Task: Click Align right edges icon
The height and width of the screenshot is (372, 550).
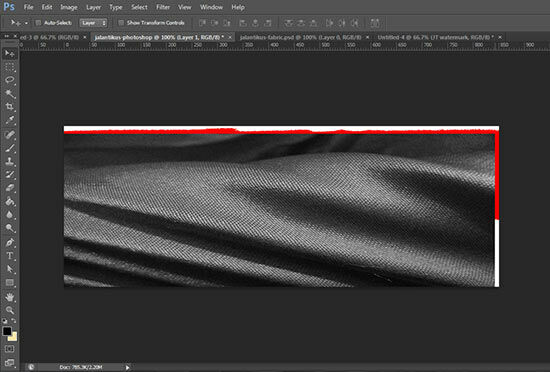Action: (268, 23)
